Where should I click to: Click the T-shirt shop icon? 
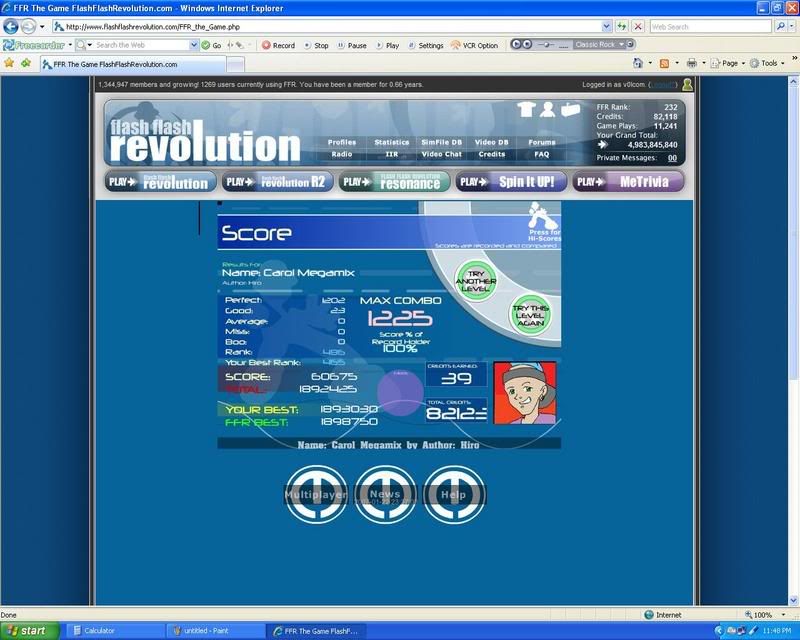tap(526, 109)
